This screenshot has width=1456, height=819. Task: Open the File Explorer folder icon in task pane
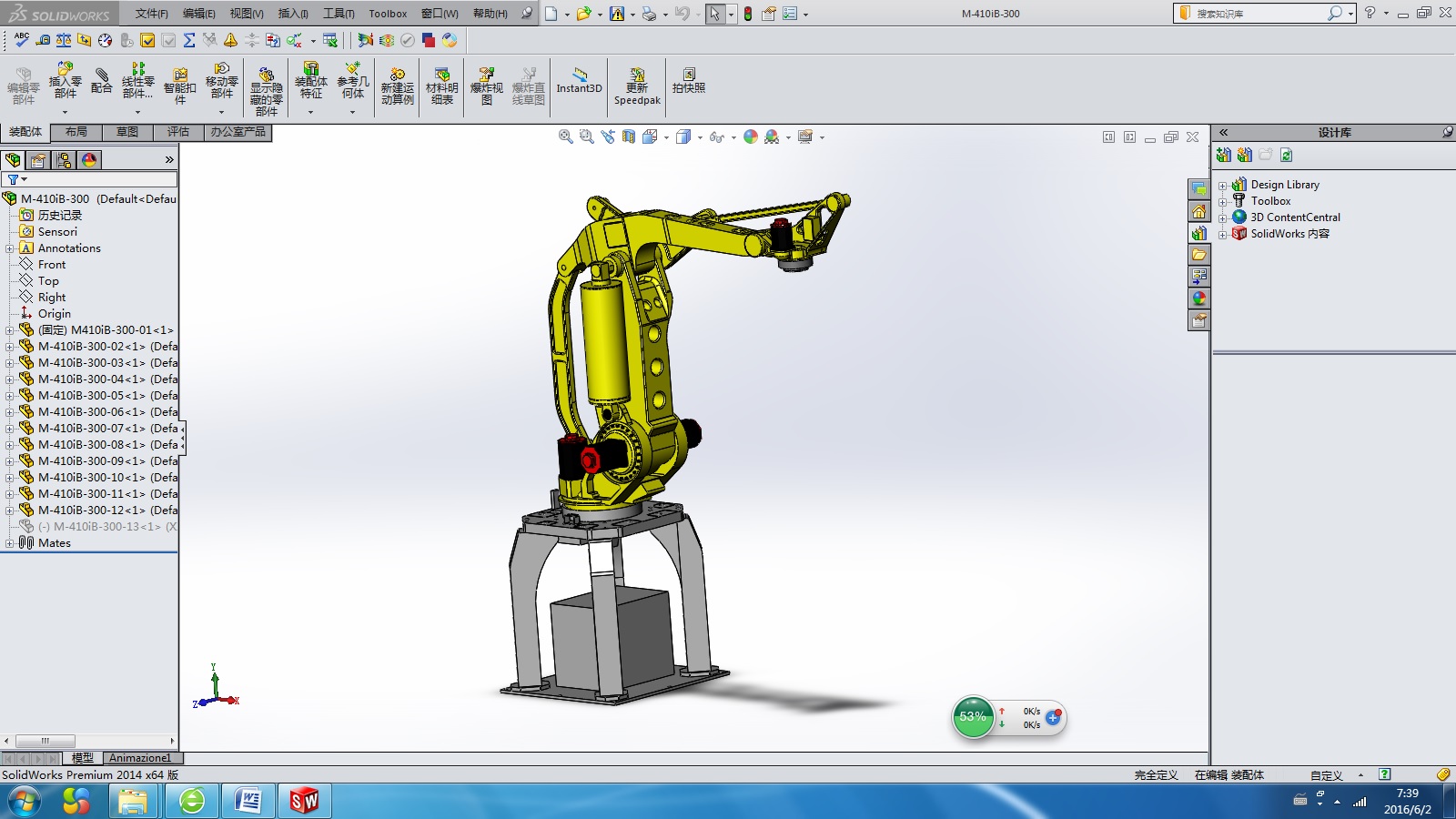(x=1198, y=255)
